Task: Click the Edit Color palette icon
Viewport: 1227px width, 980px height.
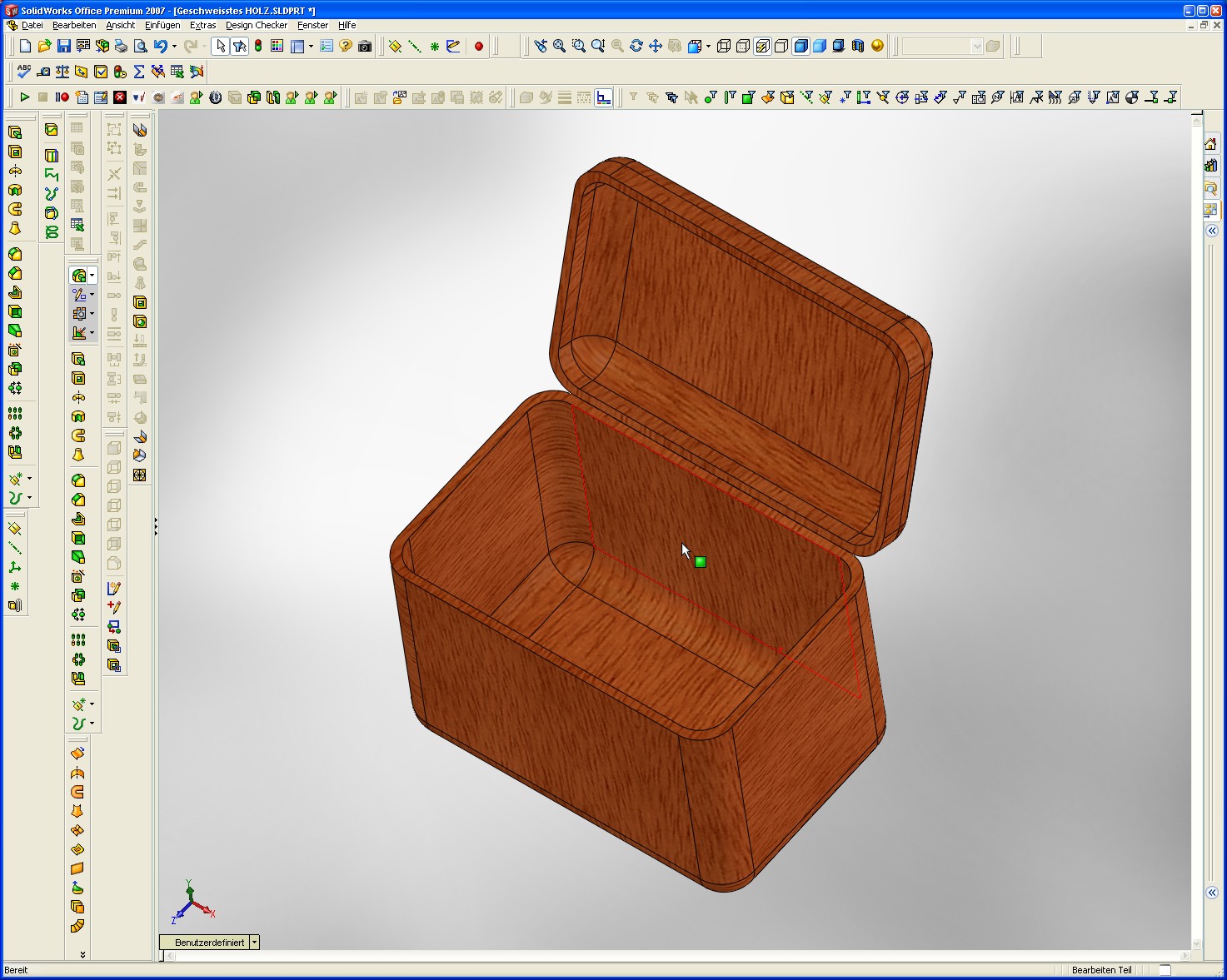Action: point(277,47)
